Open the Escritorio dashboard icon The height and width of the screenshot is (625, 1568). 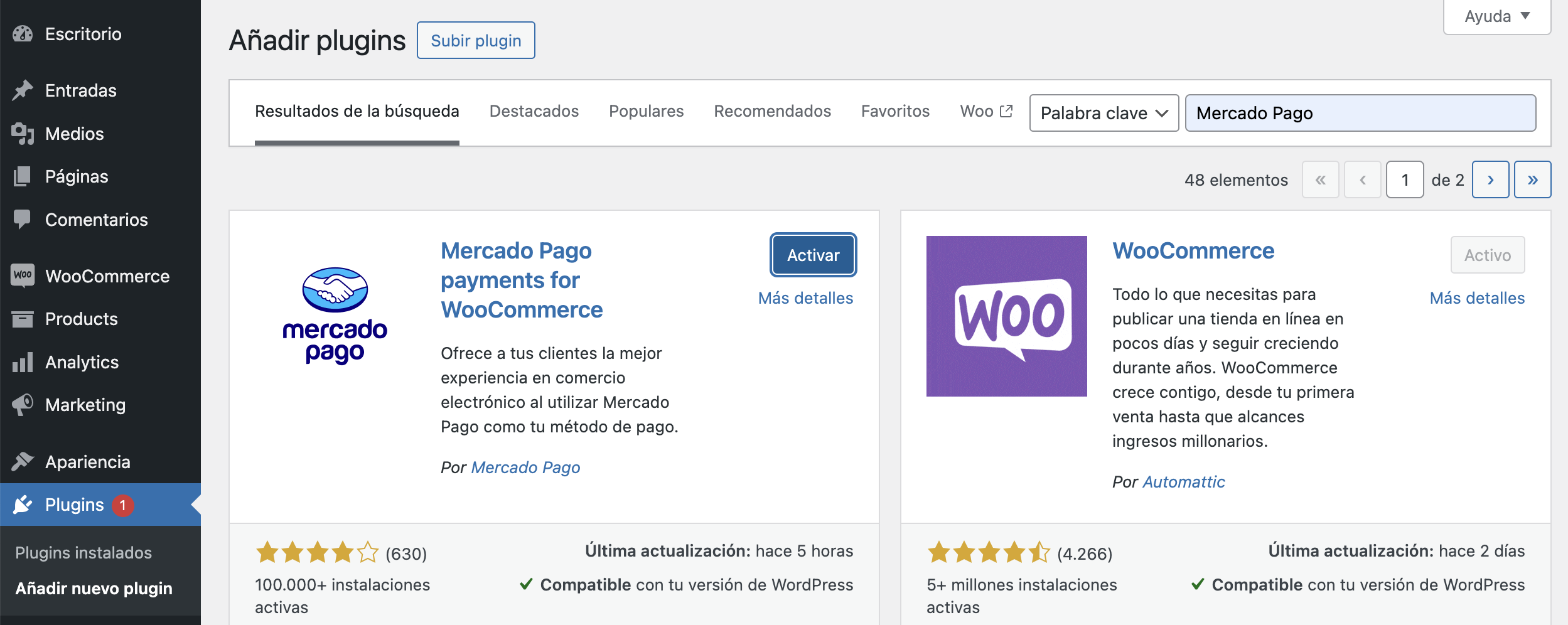(x=23, y=34)
